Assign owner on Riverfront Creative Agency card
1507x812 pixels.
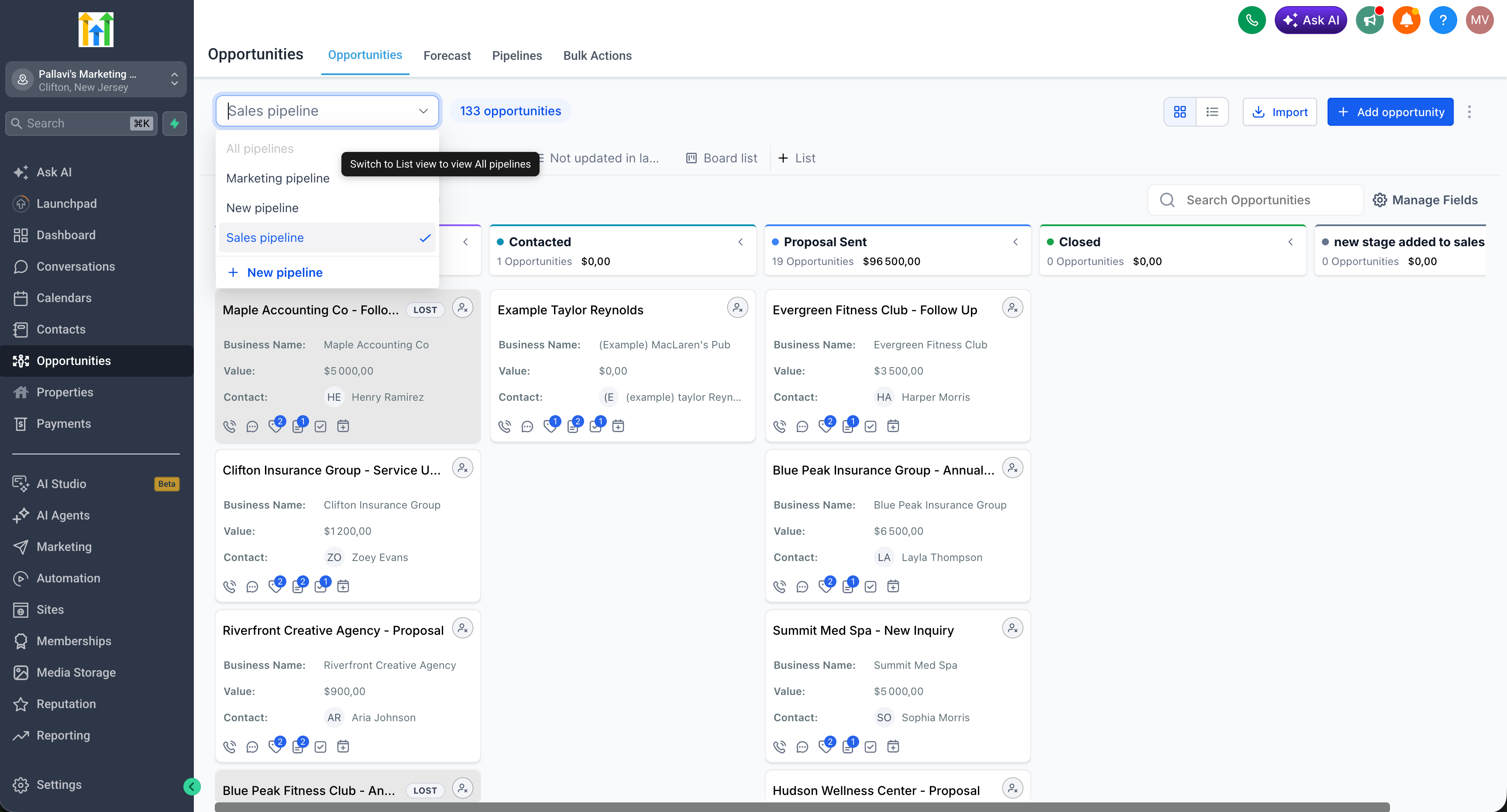pos(463,628)
